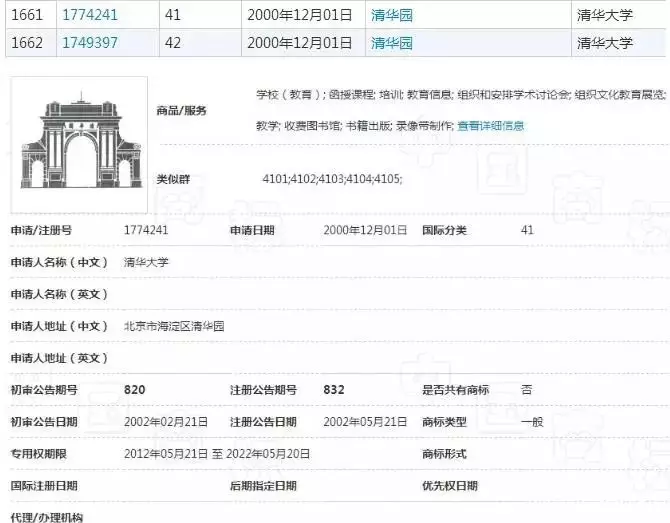Click applicant name value 清华大学

coord(146,262)
